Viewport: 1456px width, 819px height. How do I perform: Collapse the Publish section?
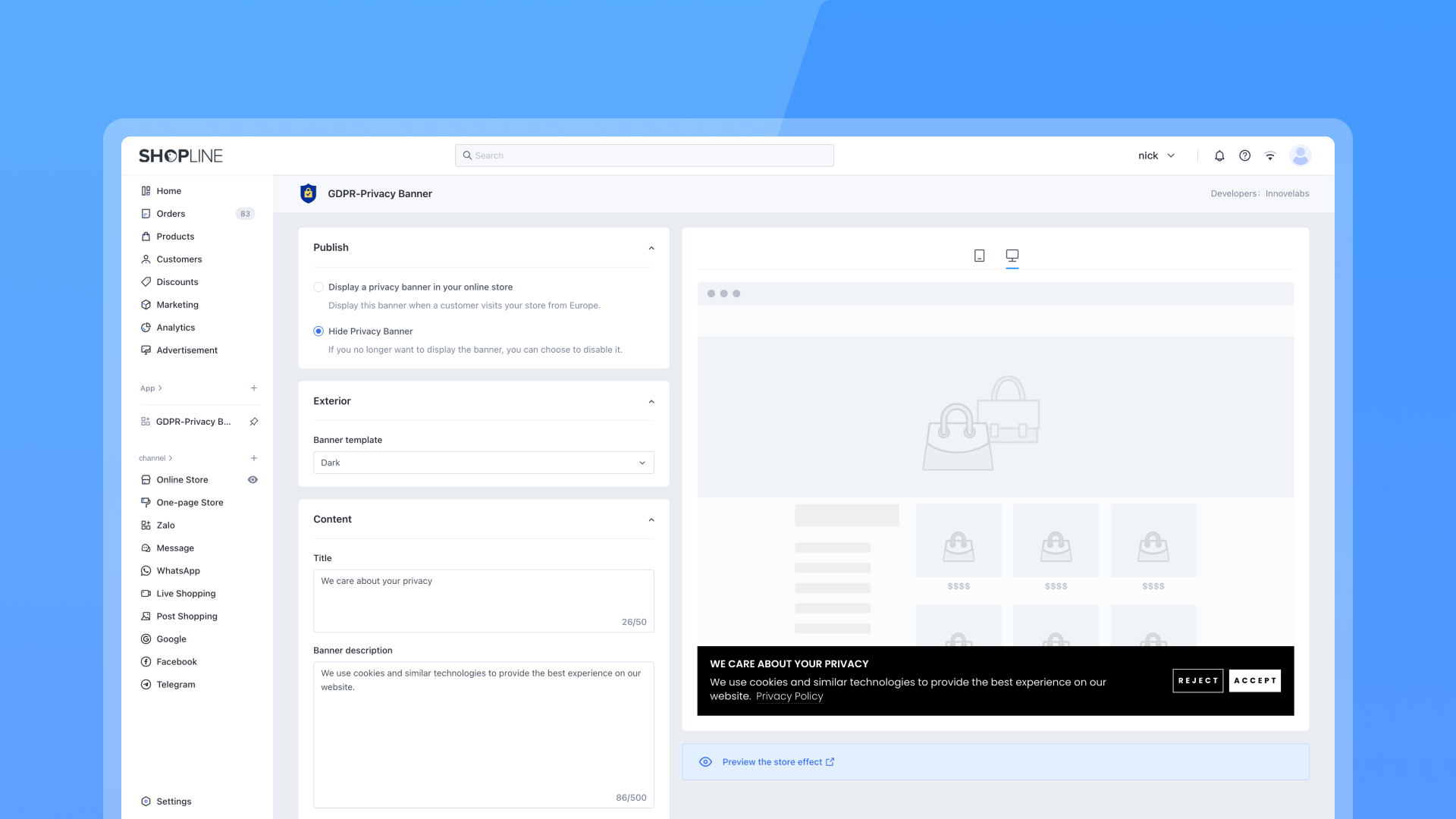651,248
